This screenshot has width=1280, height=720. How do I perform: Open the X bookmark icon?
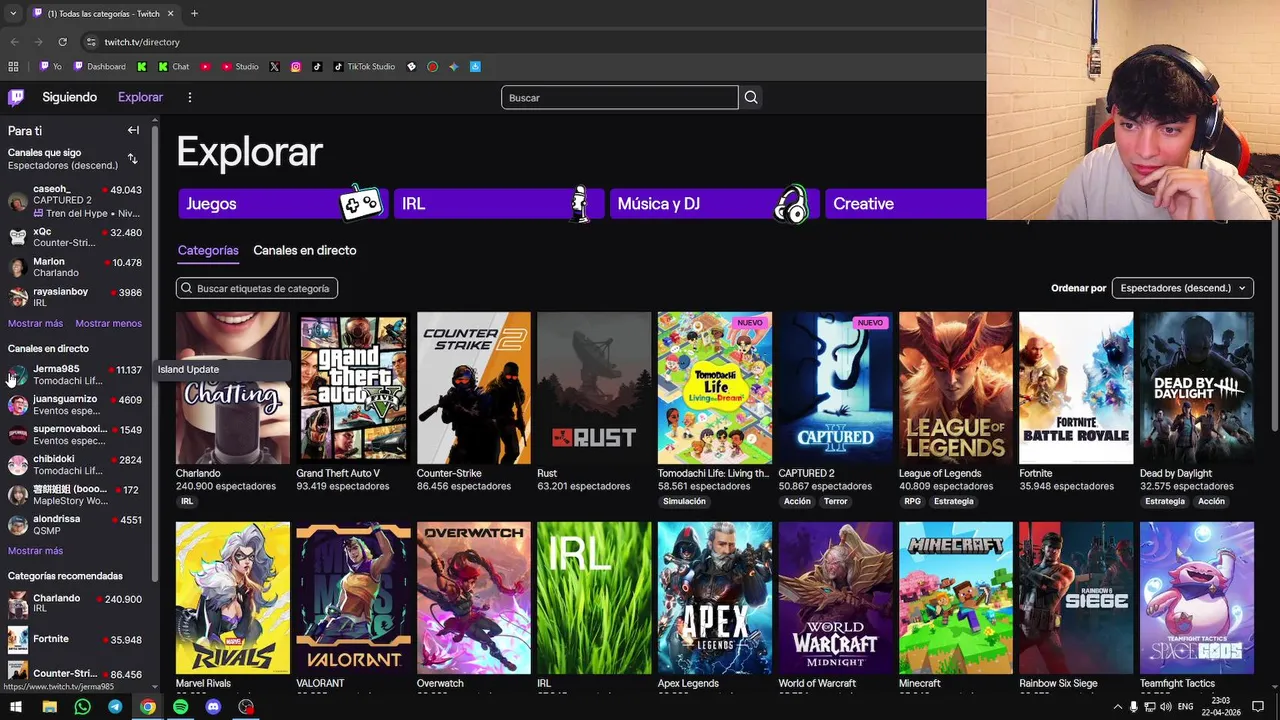(274, 67)
